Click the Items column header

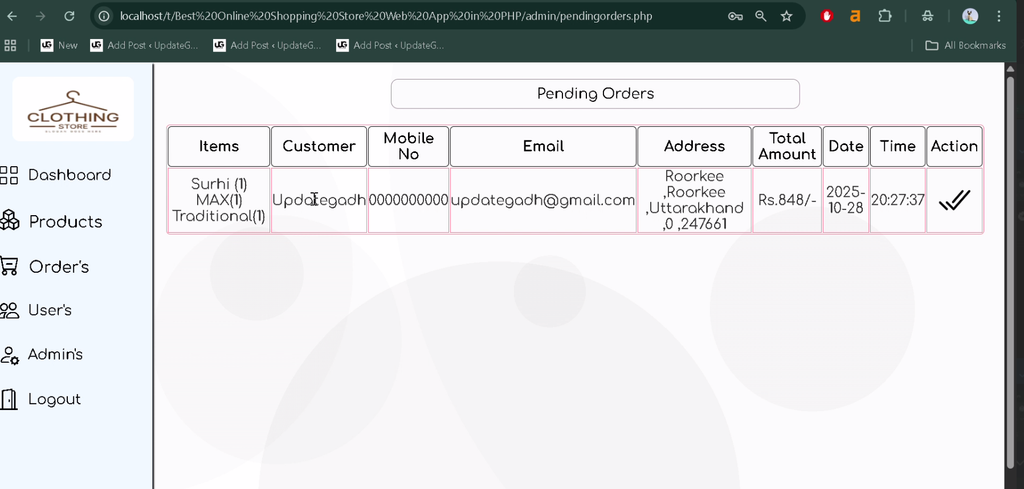[219, 146]
